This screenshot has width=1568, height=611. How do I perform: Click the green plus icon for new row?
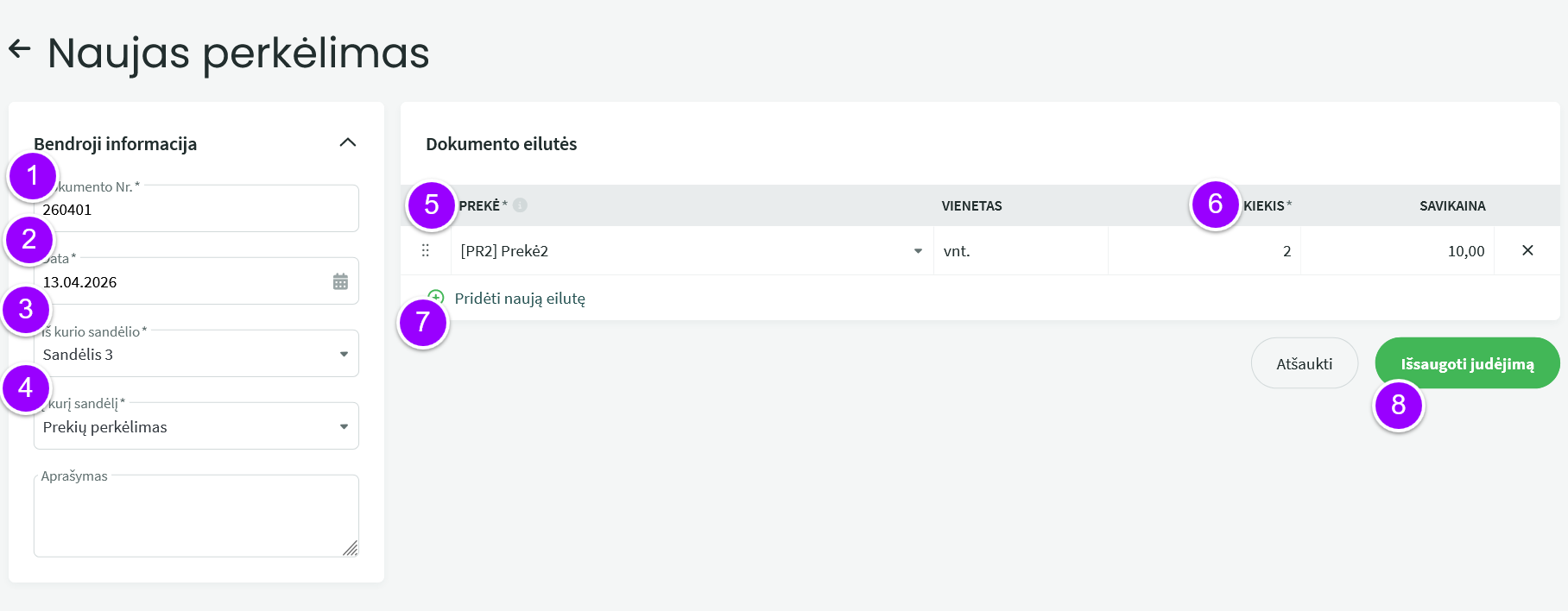point(437,297)
